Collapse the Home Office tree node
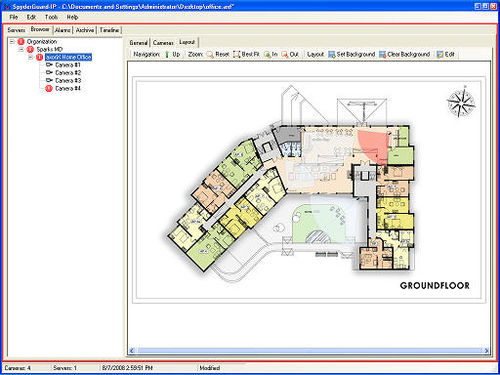 coord(31,57)
